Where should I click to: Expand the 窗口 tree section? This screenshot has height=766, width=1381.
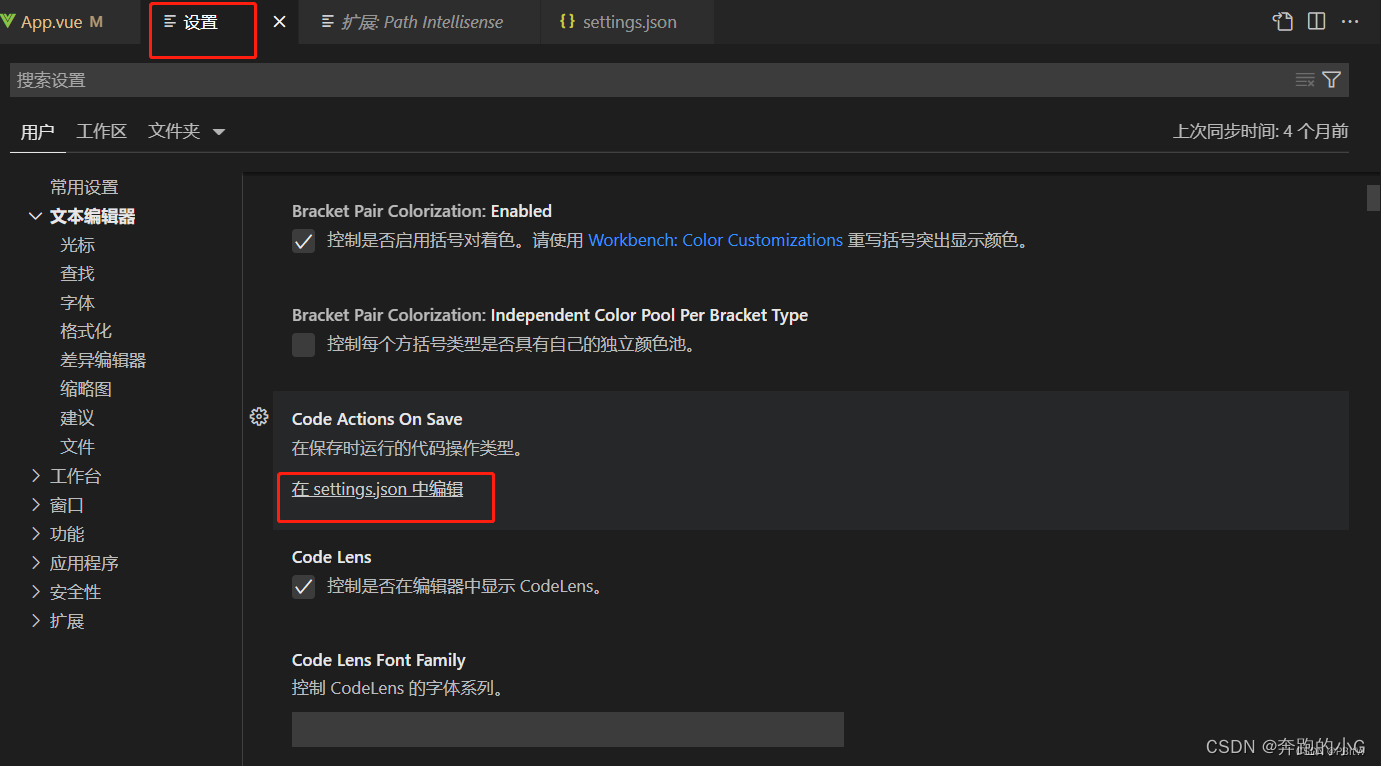point(36,505)
